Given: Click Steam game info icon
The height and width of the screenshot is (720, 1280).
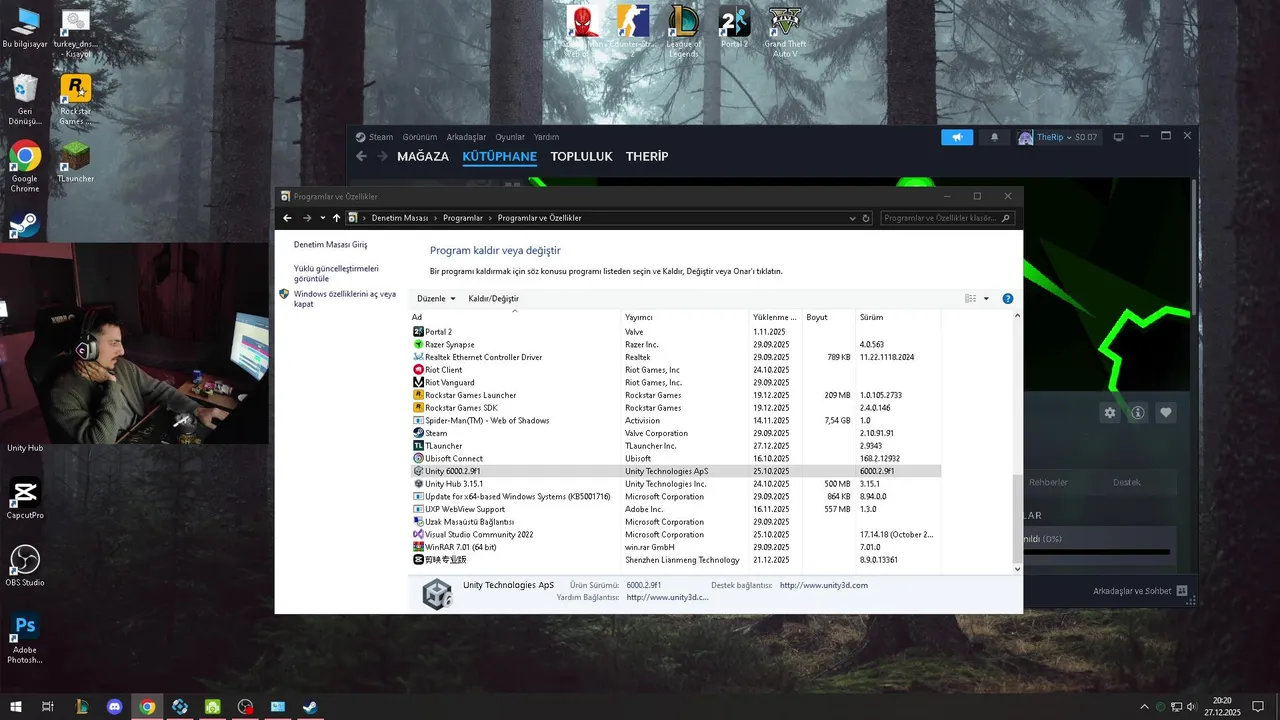Looking at the screenshot, I should 1138,412.
